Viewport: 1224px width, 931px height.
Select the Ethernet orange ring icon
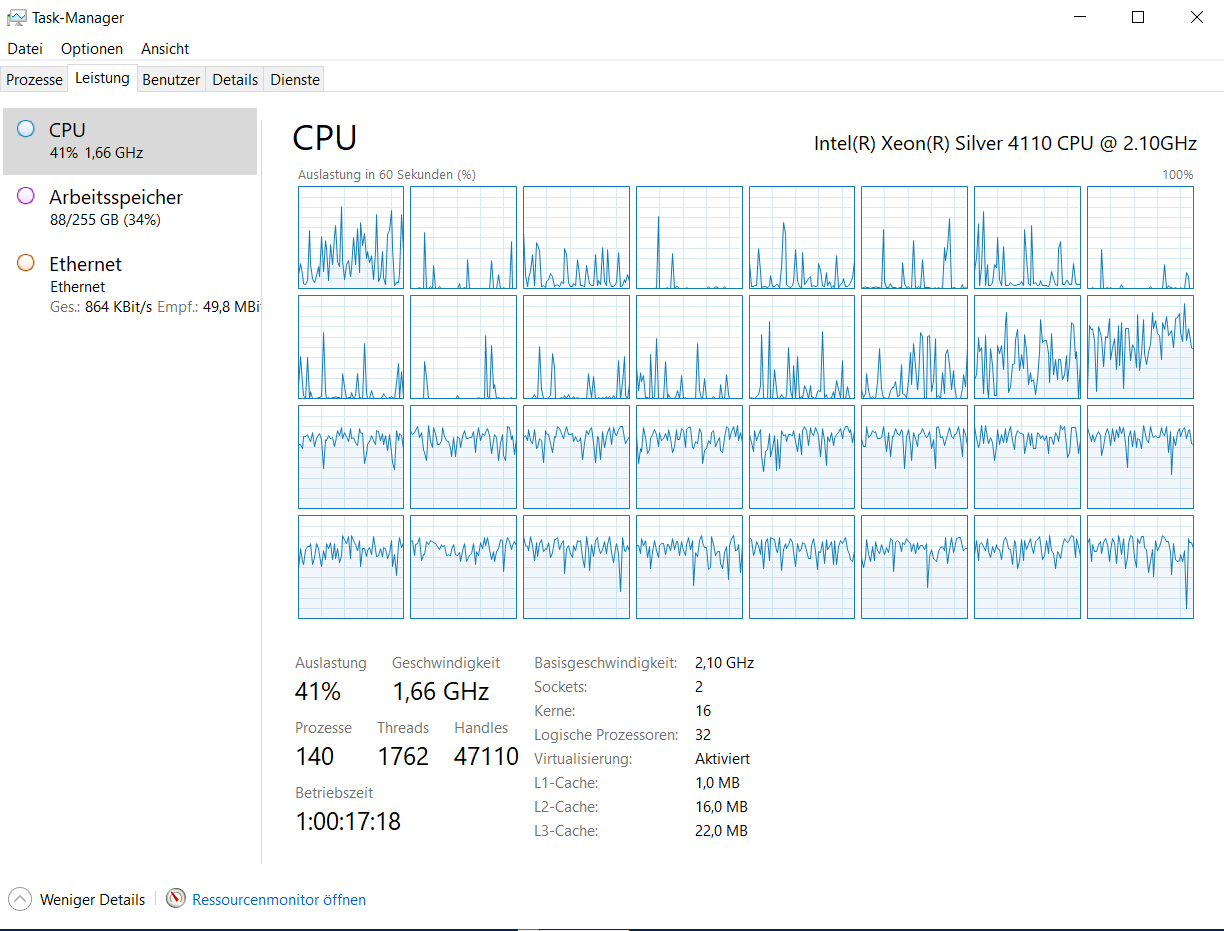[26, 263]
